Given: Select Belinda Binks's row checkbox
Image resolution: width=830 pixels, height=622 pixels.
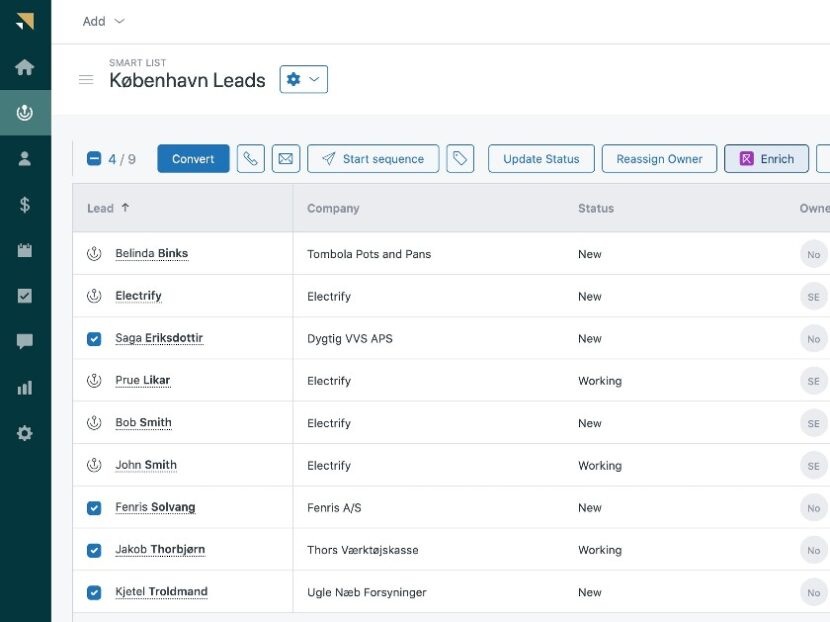Looking at the screenshot, I should pyautogui.click(x=93, y=254).
